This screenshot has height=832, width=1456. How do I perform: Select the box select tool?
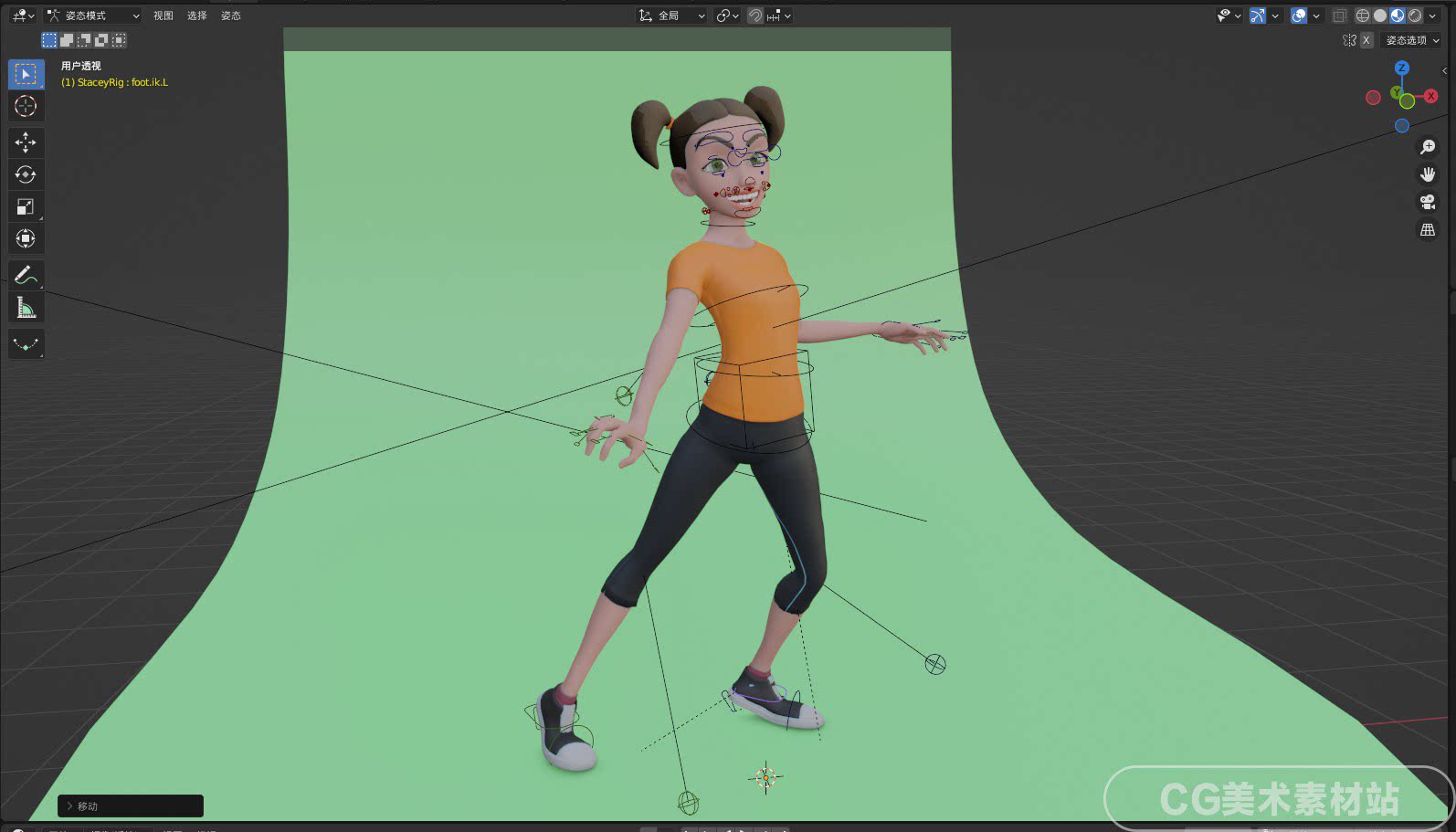[x=26, y=74]
